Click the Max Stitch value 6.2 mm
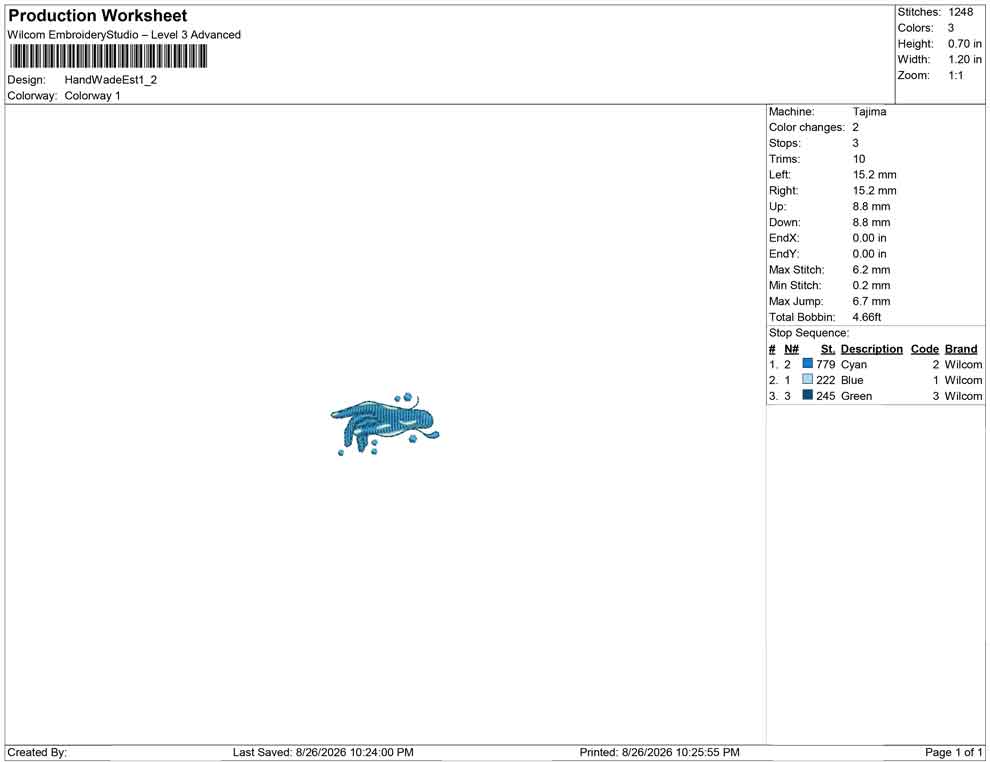 871,269
